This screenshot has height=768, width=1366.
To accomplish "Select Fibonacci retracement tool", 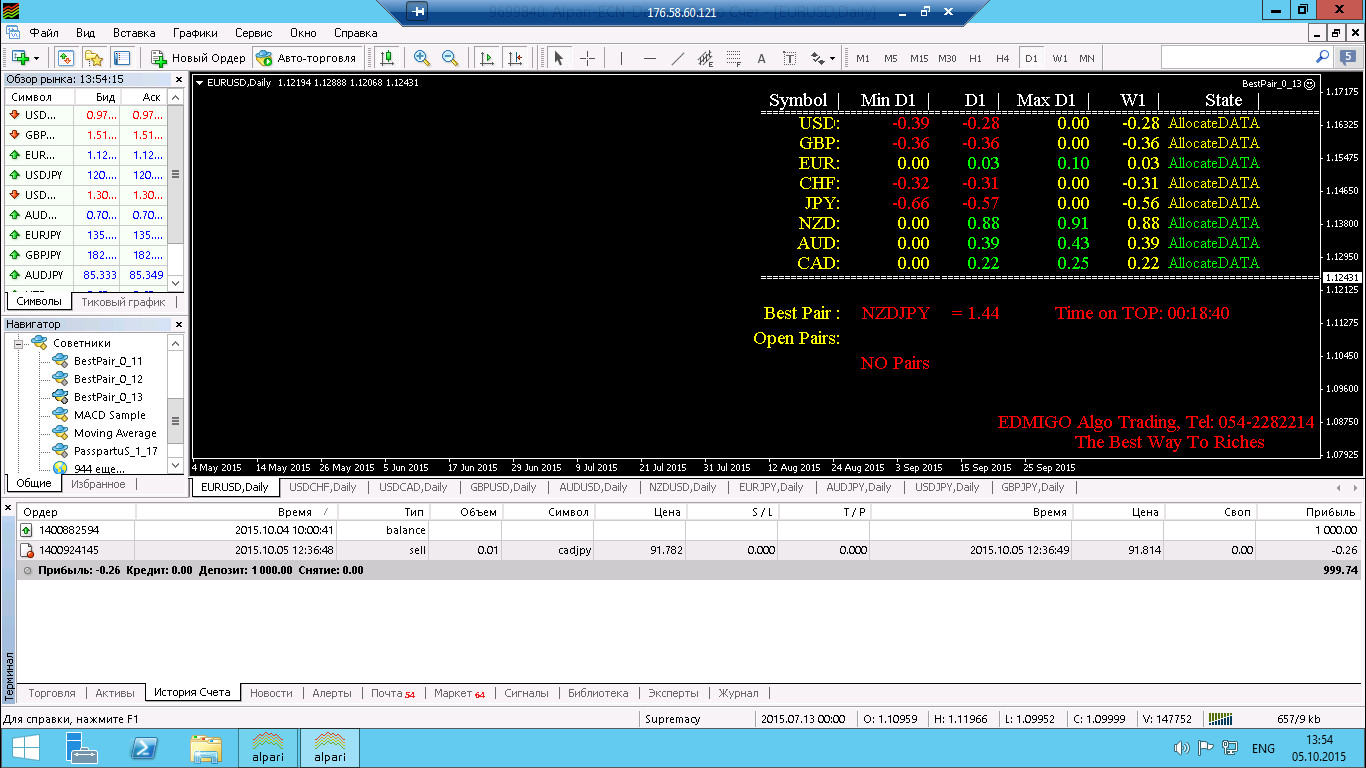I will click(733, 58).
